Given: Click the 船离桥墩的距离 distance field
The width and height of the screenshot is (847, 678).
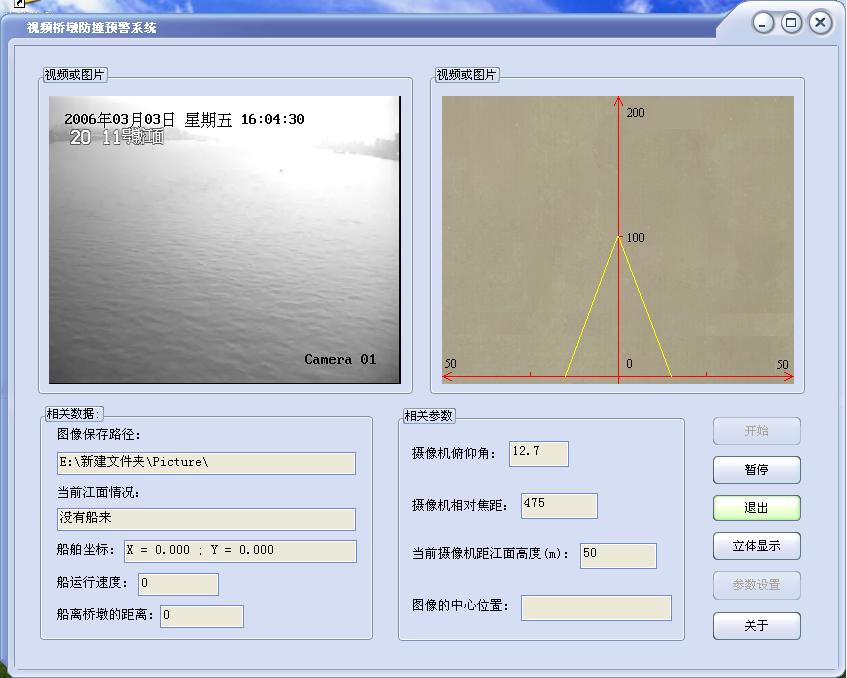Looking at the screenshot, I should [201, 616].
